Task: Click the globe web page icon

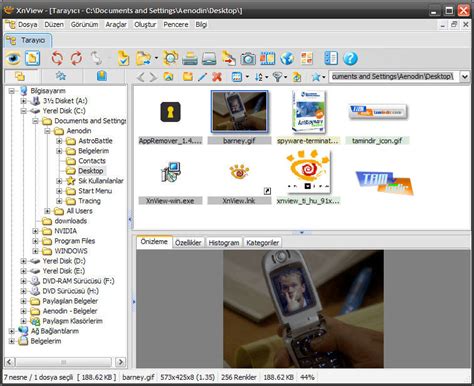Action: click(287, 58)
